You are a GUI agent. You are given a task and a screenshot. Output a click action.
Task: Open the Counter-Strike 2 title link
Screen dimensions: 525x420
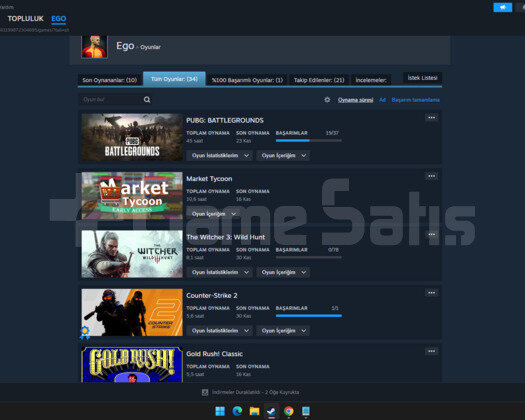coord(212,295)
